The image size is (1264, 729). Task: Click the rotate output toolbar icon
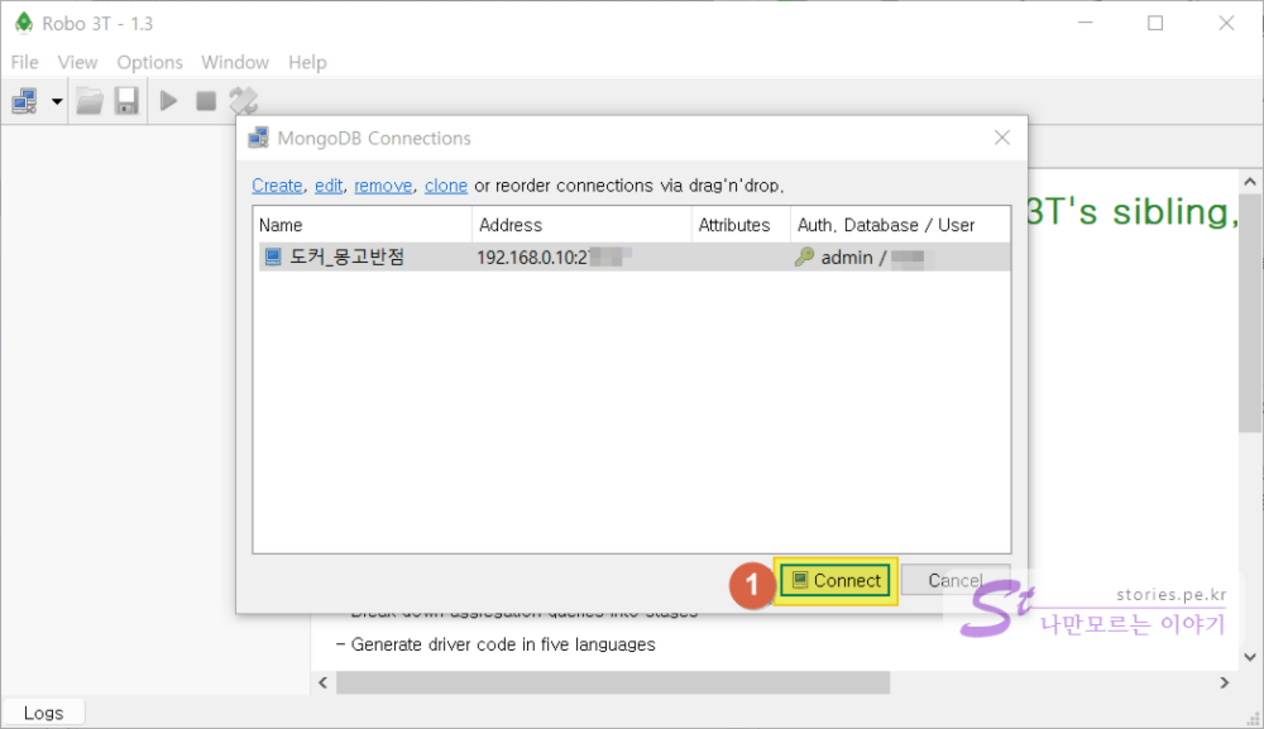(243, 101)
